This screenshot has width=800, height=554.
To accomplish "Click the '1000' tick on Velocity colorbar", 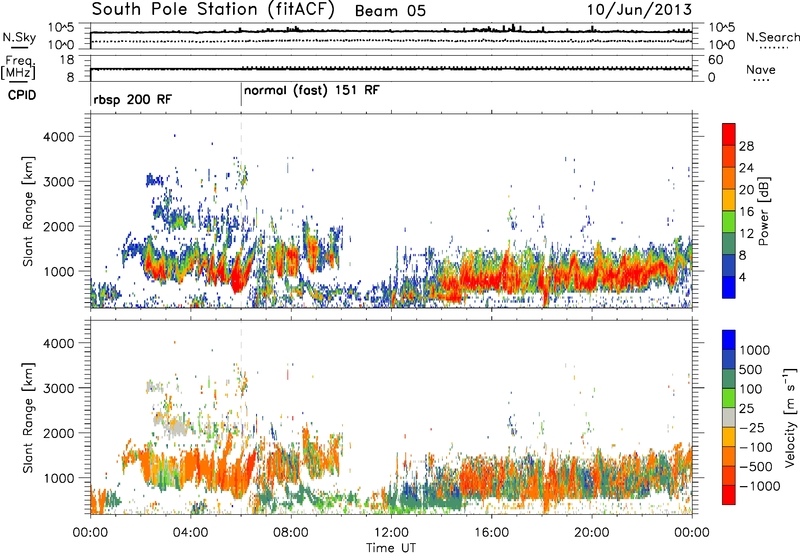I will point(755,350).
